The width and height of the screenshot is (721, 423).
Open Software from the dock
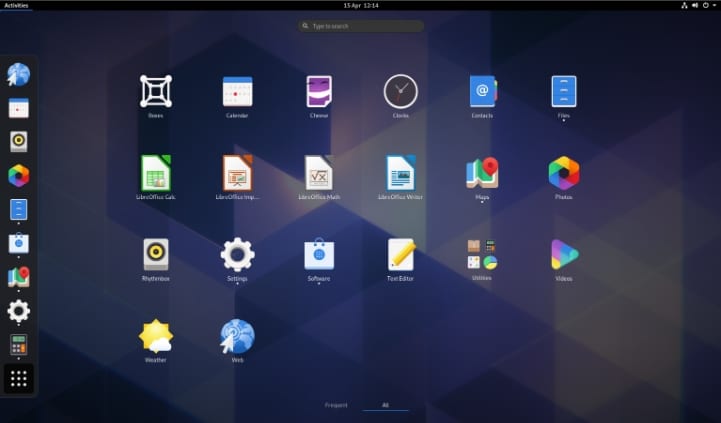18,243
